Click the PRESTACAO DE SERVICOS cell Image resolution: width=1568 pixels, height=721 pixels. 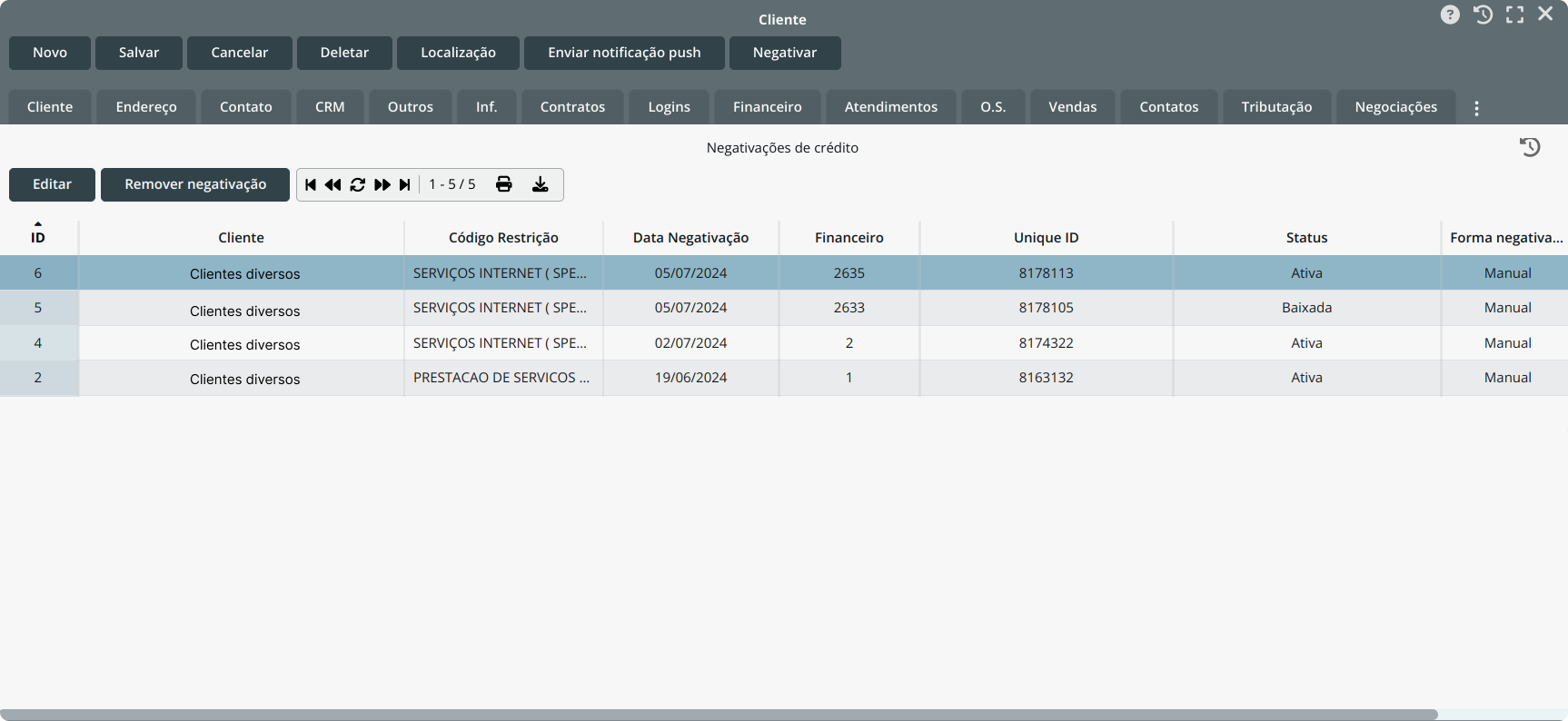tap(503, 378)
